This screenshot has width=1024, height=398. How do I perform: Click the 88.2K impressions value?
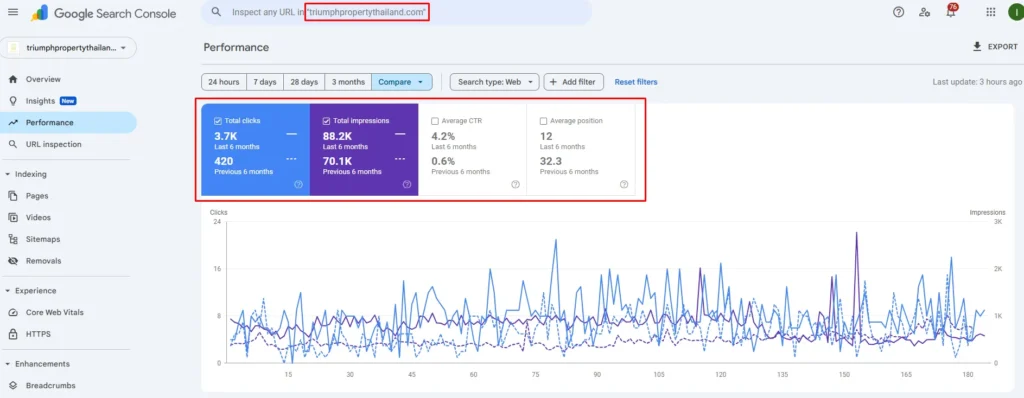[x=337, y=136]
